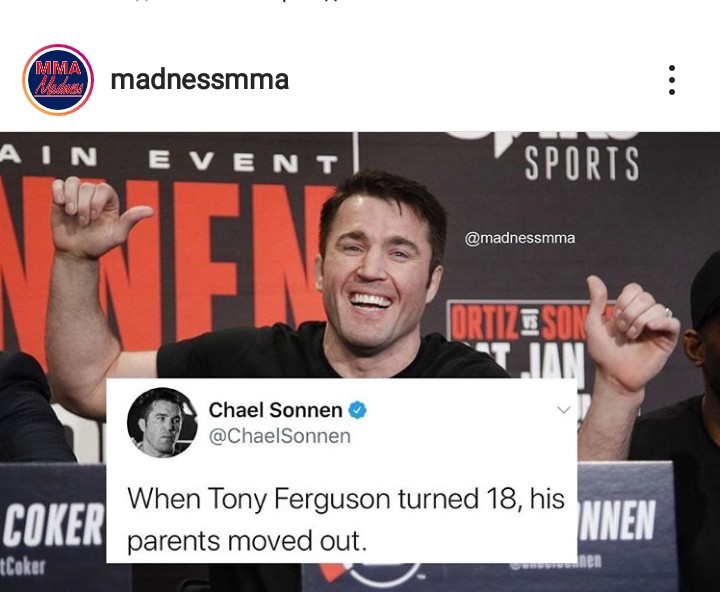720x592 pixels.
Task: Click the COKER nameplate
Action: pos(53,525)
